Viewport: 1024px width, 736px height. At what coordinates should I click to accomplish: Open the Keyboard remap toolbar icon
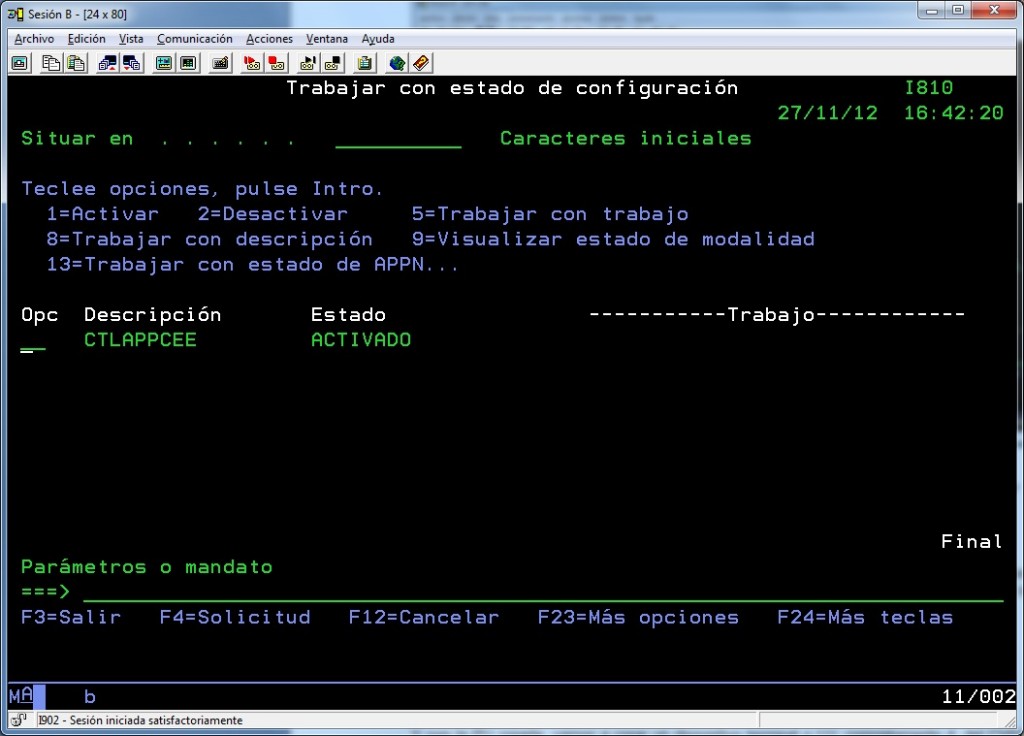click(x=221, y=63)
